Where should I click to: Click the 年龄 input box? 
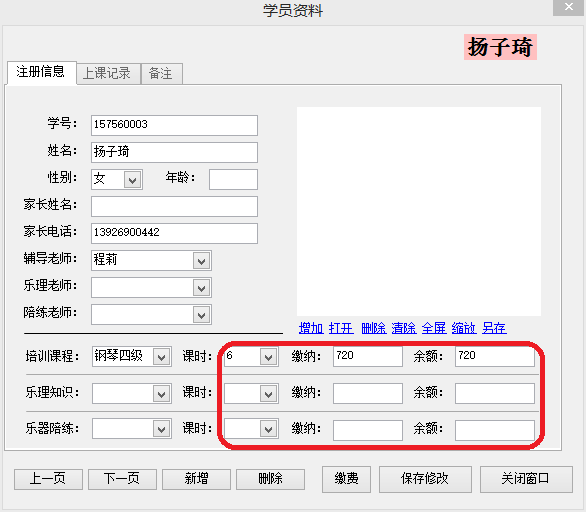pyautogui.click(x=233, y=179)
